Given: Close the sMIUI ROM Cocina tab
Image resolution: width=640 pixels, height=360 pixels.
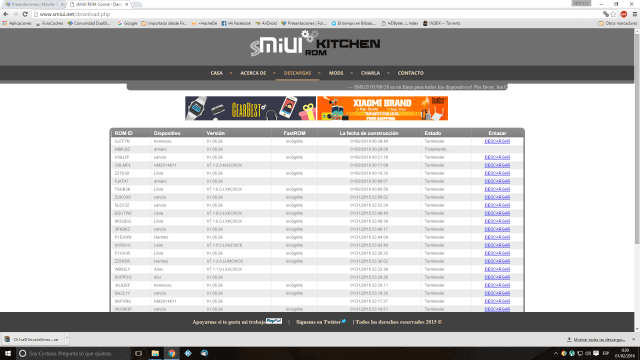Looking at the screenshot, I should [x=127, y=4].
